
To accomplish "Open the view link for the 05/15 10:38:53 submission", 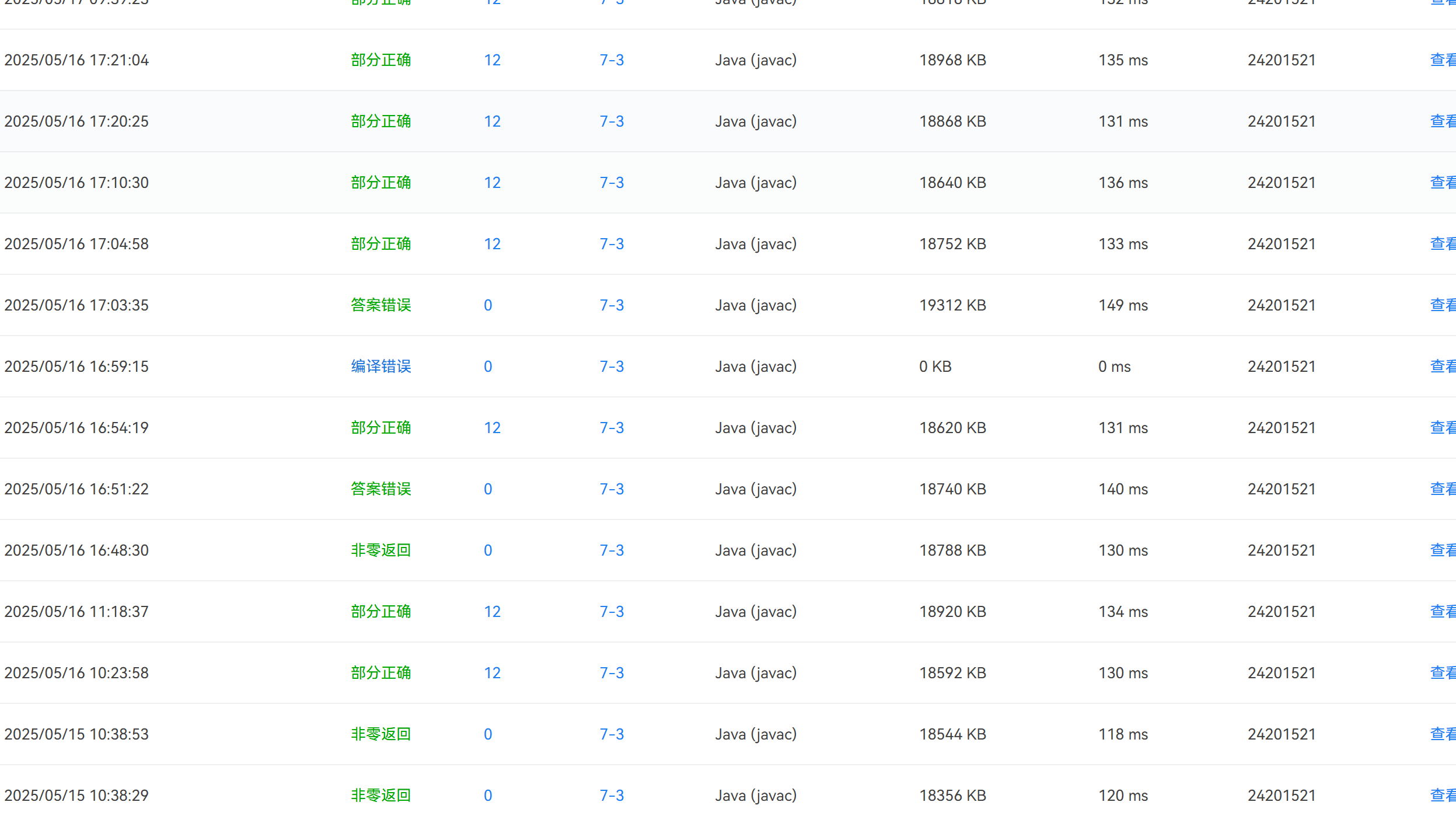I will 1442,734.
